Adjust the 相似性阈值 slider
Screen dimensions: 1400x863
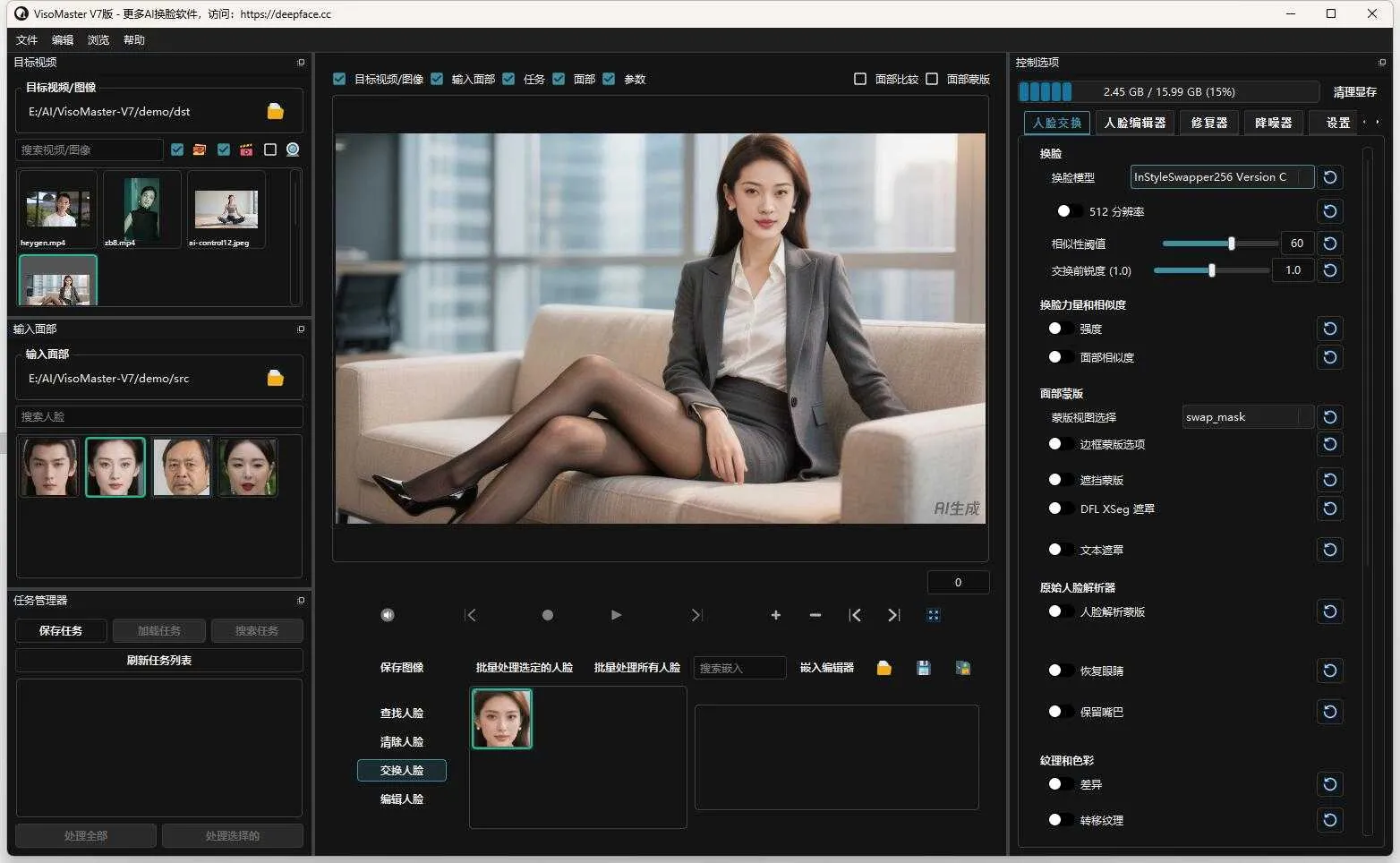[x=1231, y=243]
